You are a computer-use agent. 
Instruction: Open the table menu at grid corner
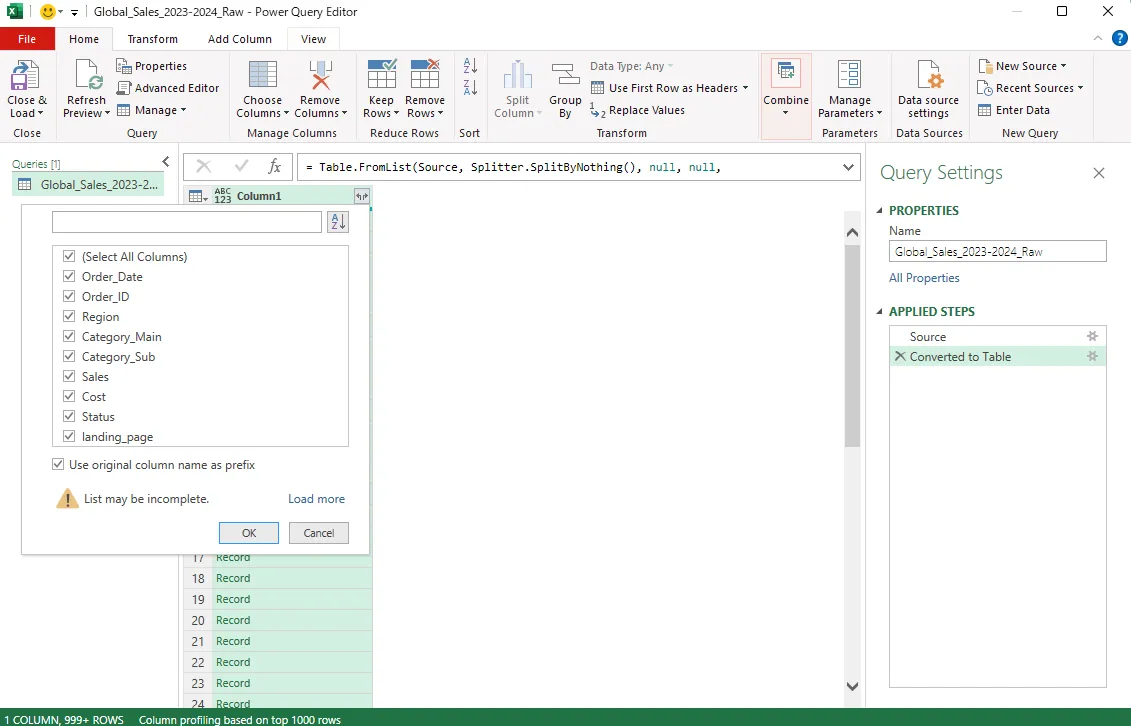[198, 196]
